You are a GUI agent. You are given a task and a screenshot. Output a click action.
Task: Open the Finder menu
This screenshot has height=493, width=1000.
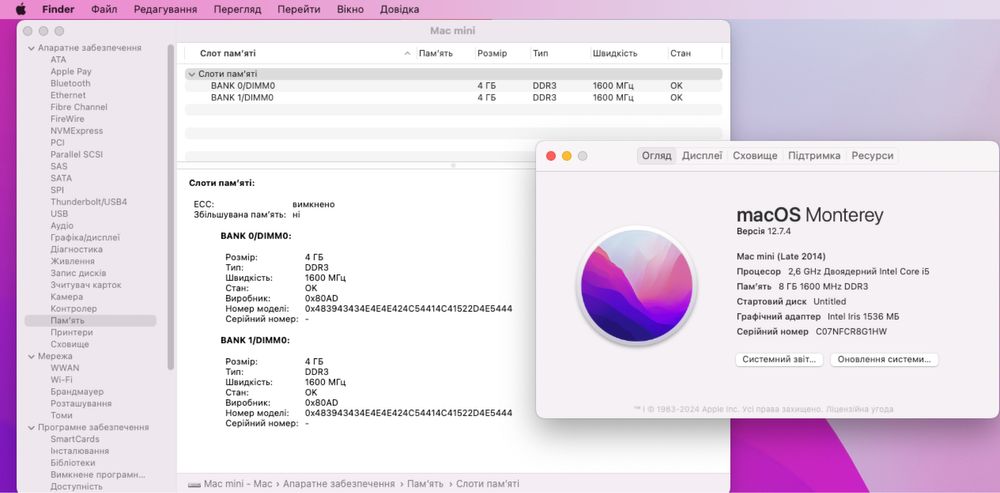coord(58,10)
